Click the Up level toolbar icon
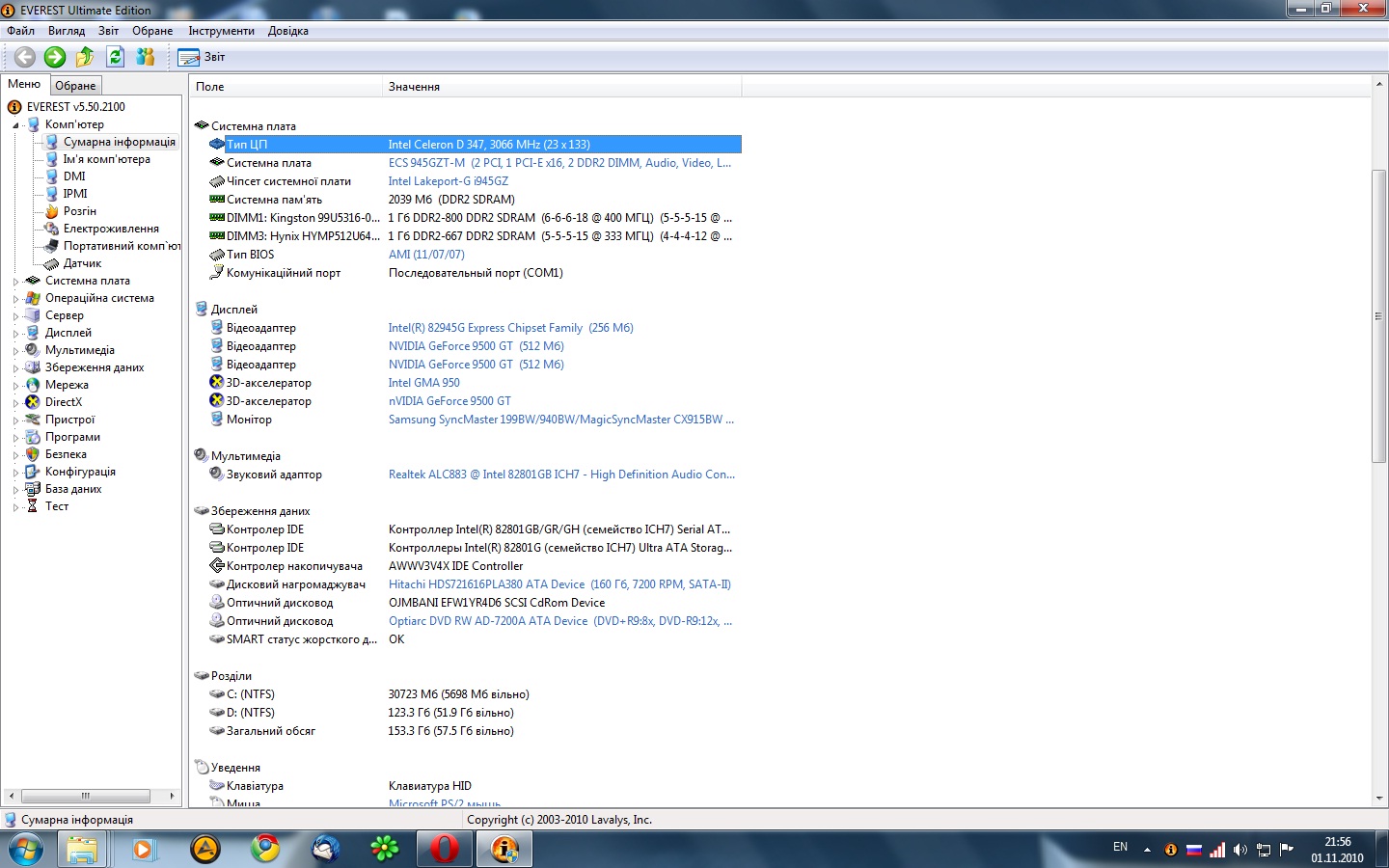The height and width of the screenshot is (868, 1389). click(85, 57)
